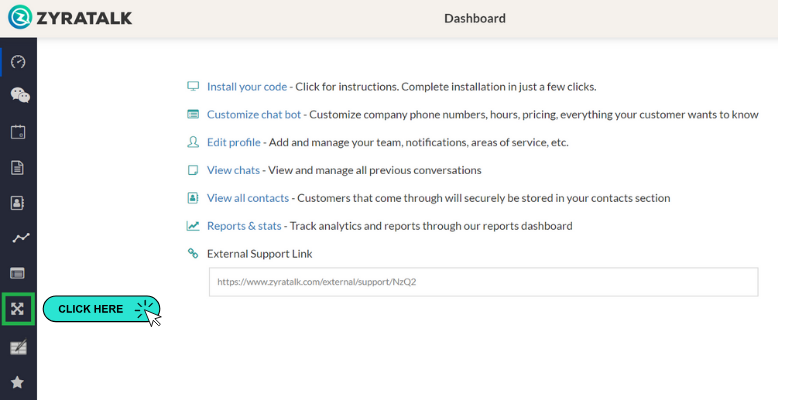Open the Reports & stats link
Viewport: 800px width, 400px height.
[244, 226]
